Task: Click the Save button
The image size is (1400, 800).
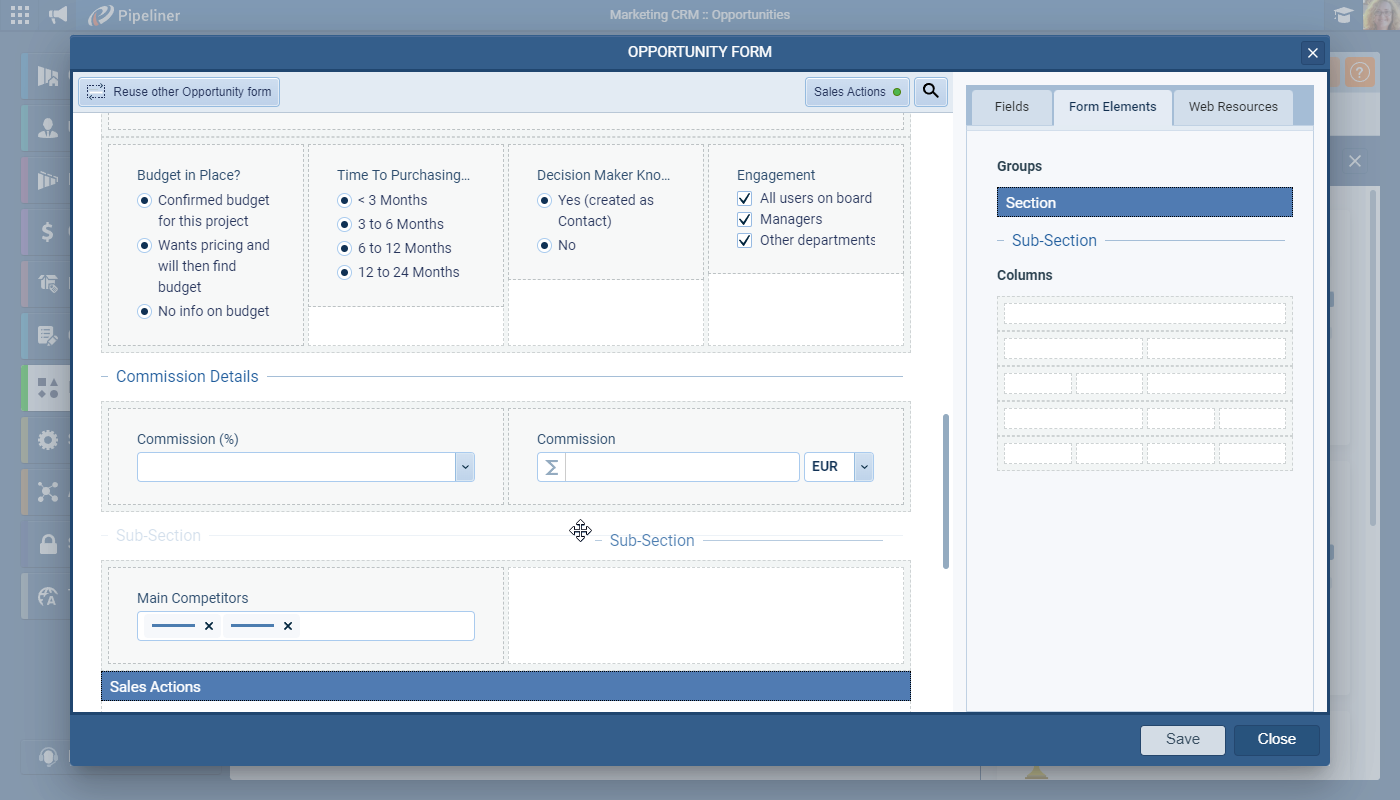Action: click(x=1182, y=740)
